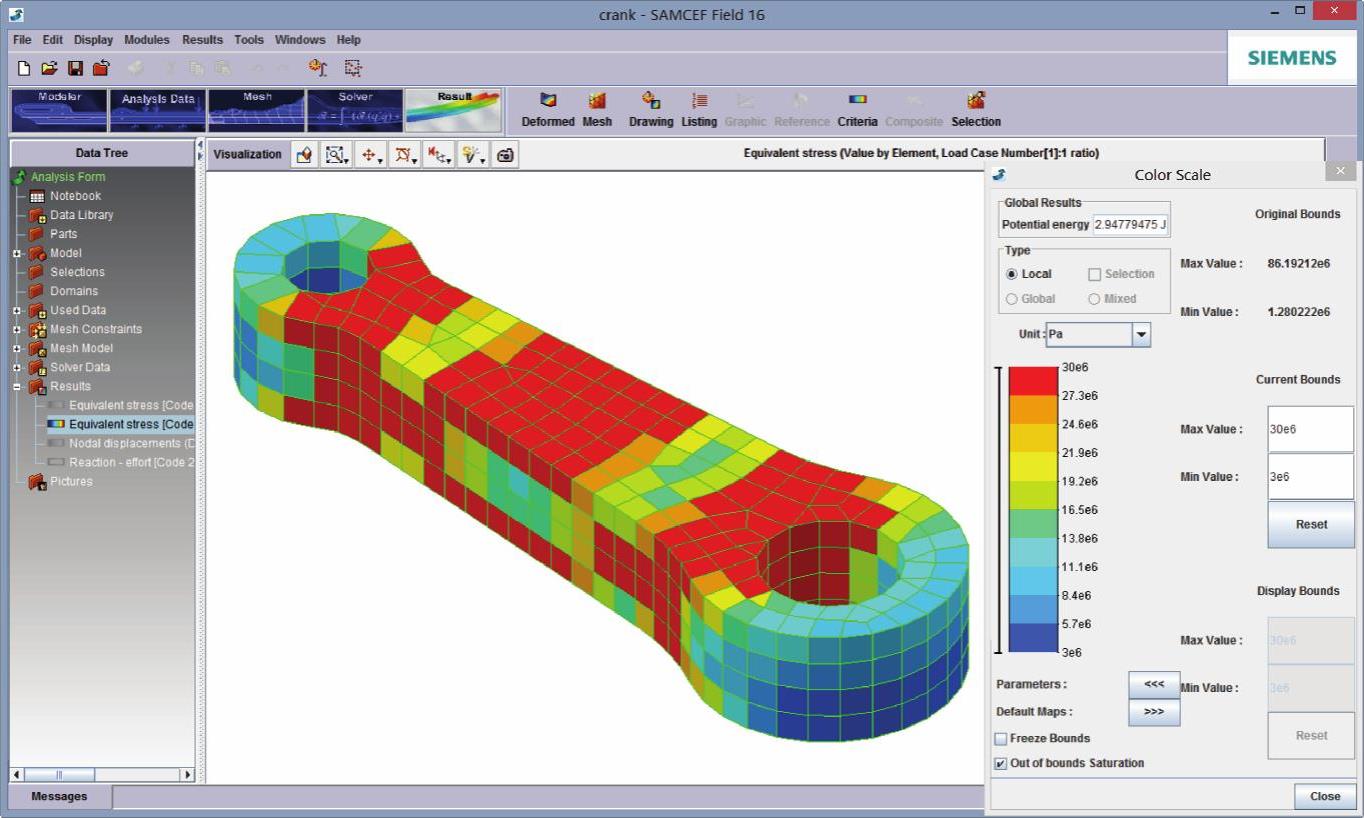Image resolution: width=1364 pixels, height=818 pixels.
Task: Enable the Freeze Bounds checkbox
Action: pyautogui.click(x=1001, y=739)
